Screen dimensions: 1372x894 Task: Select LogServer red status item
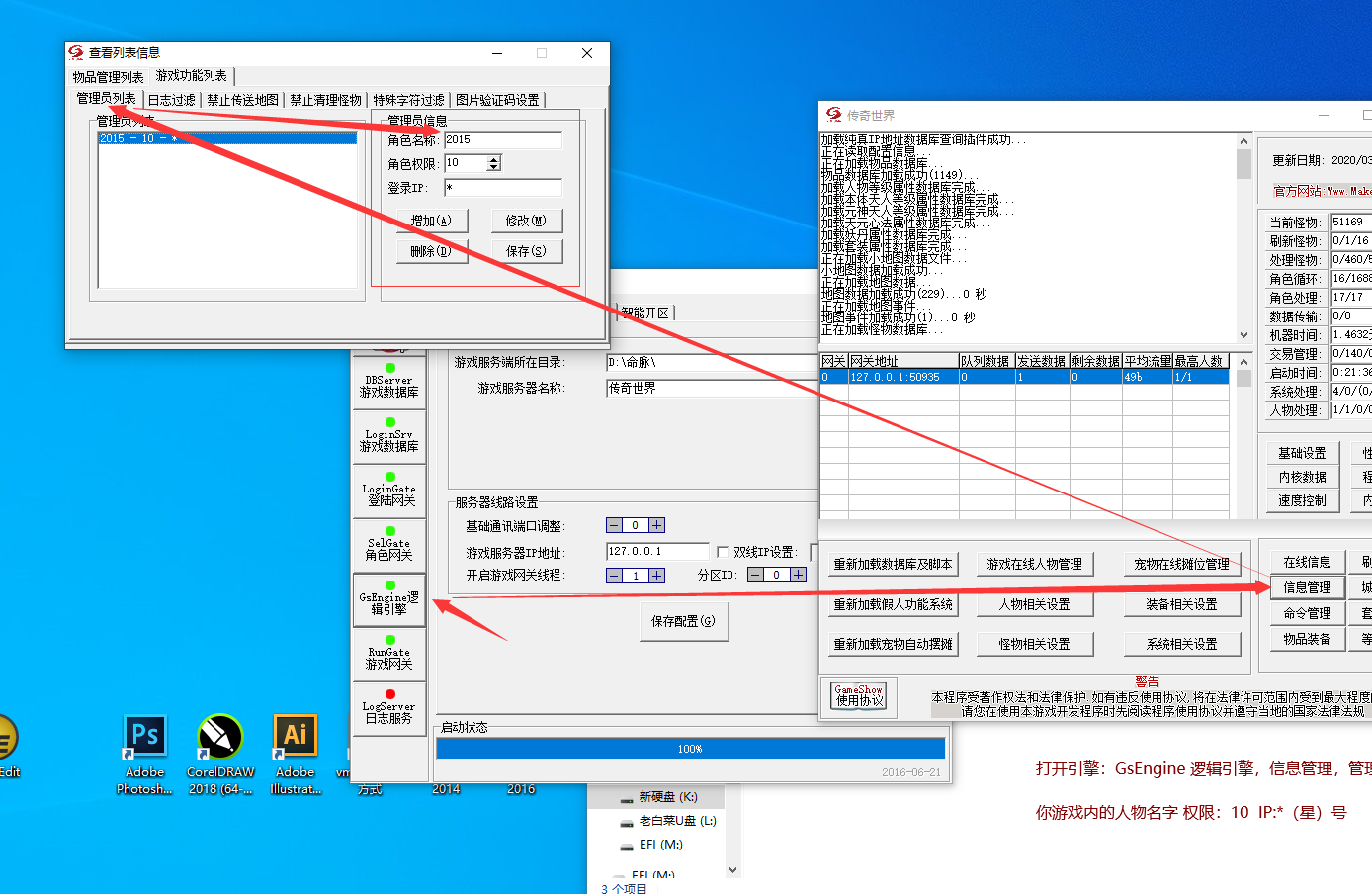[389, 707]
